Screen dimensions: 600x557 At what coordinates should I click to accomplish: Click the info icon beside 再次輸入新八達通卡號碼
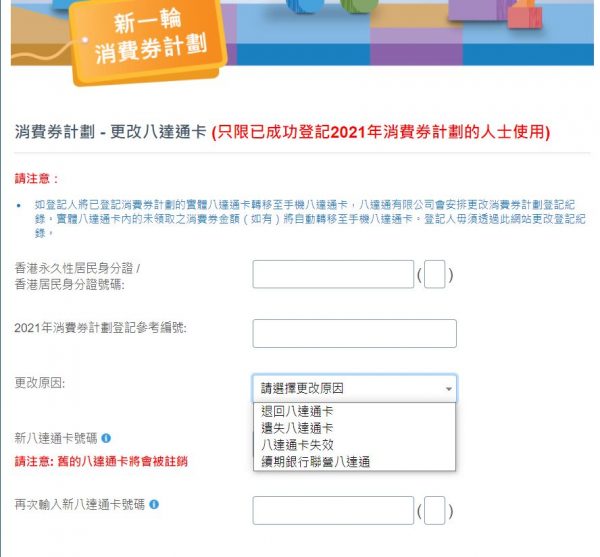pyautogui.click(x=154, y=505)
